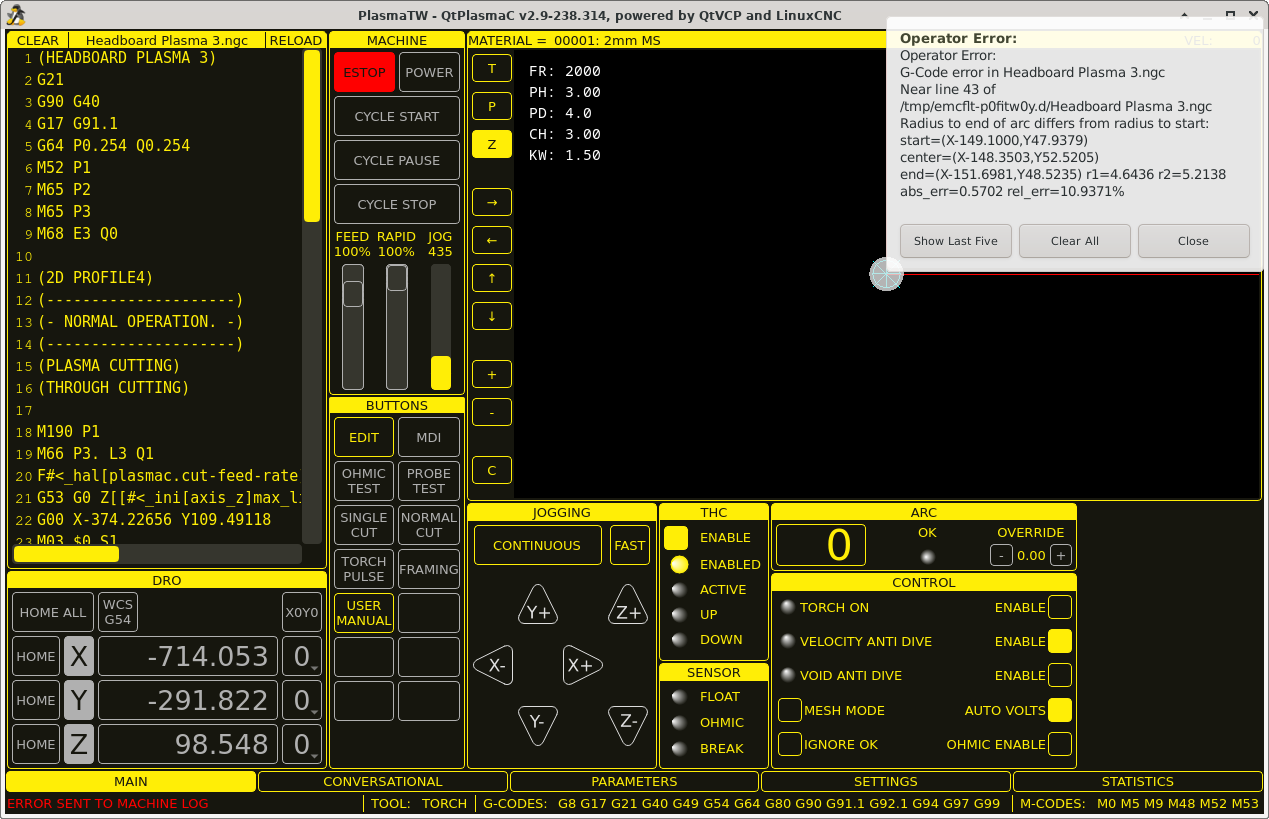The height and width of the screenshot is (819, 1269).
Task: Go to the SETTINGS tab
Action: (886, 782)
